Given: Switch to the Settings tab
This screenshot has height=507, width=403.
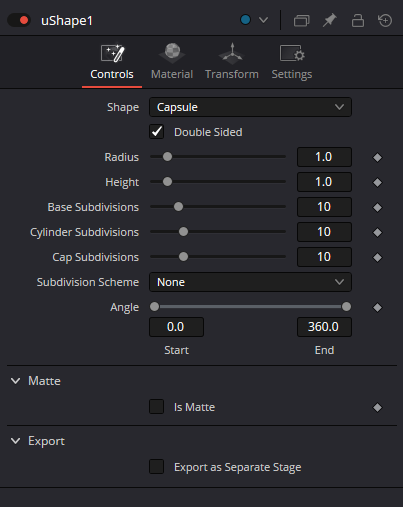Looking at the screenshot, I should pos(292,62).
